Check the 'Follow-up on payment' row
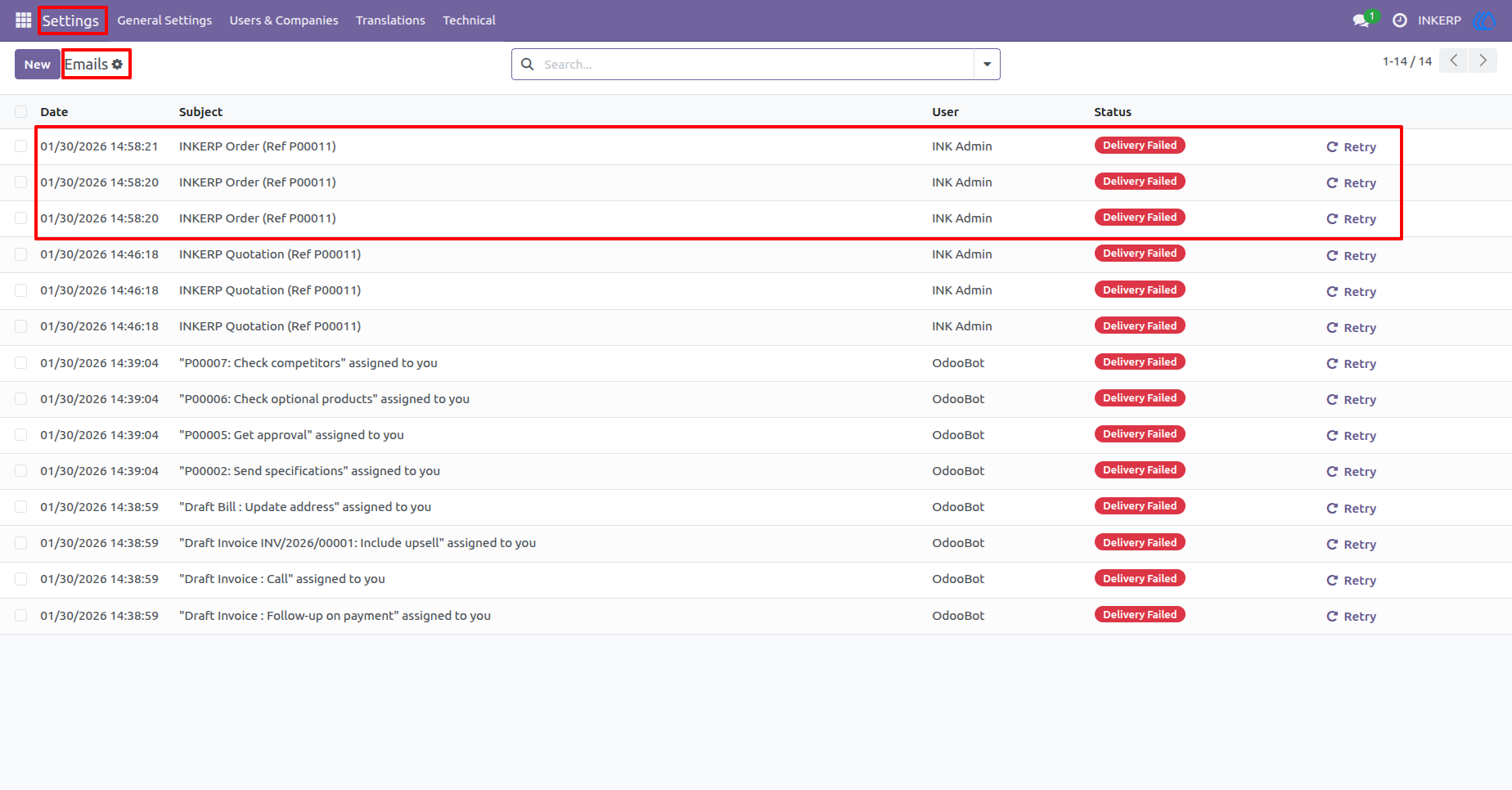This screenshot has width=1512, height=790. pyautogui.click(x=21, y=616)
